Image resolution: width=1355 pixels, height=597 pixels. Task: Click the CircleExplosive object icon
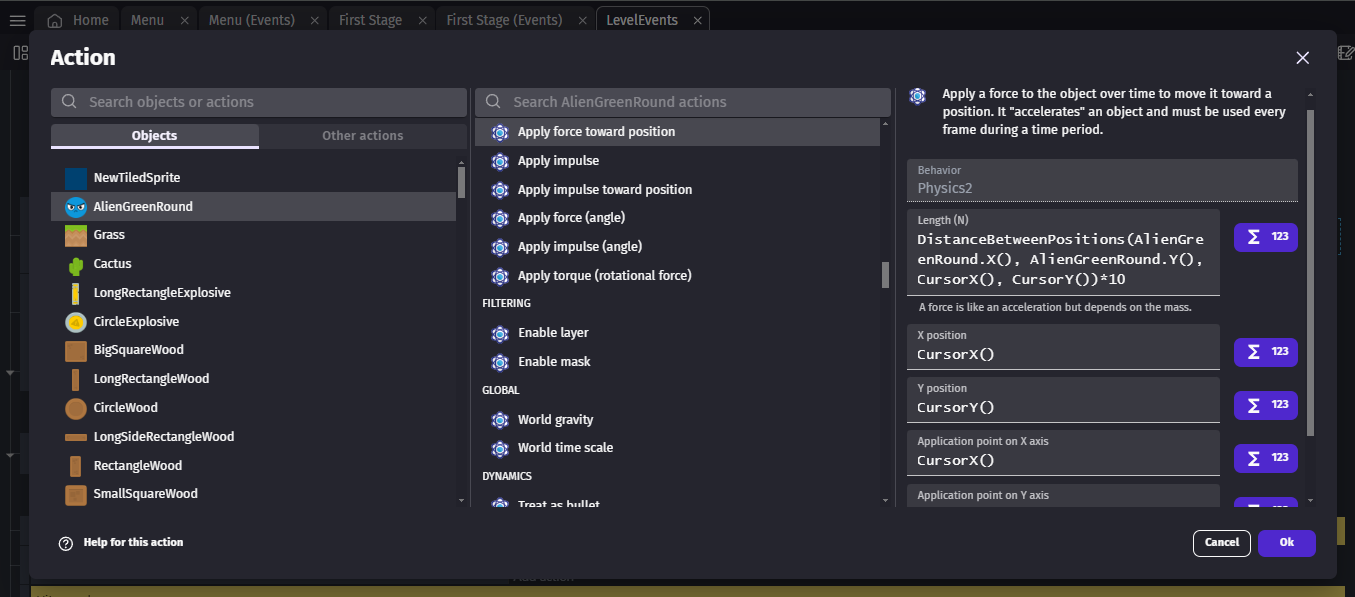tap(76, 322)
